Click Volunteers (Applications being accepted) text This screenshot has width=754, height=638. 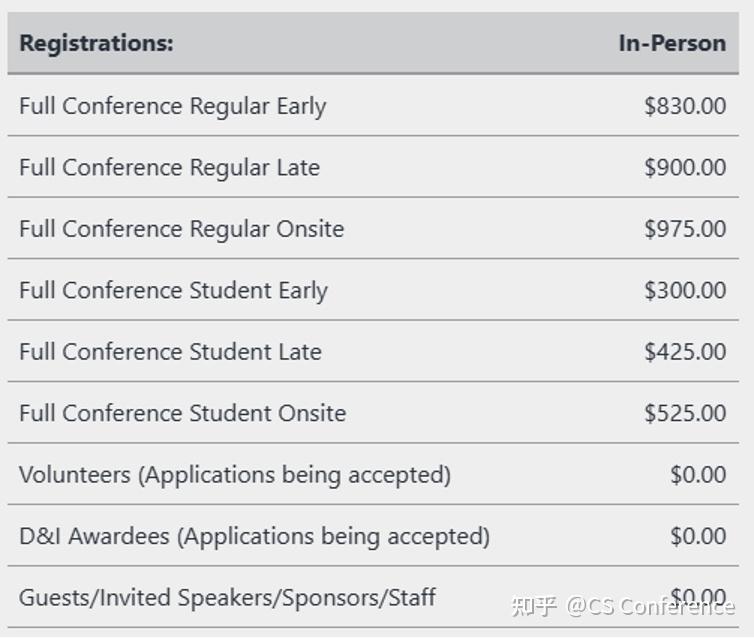(235, 475)
